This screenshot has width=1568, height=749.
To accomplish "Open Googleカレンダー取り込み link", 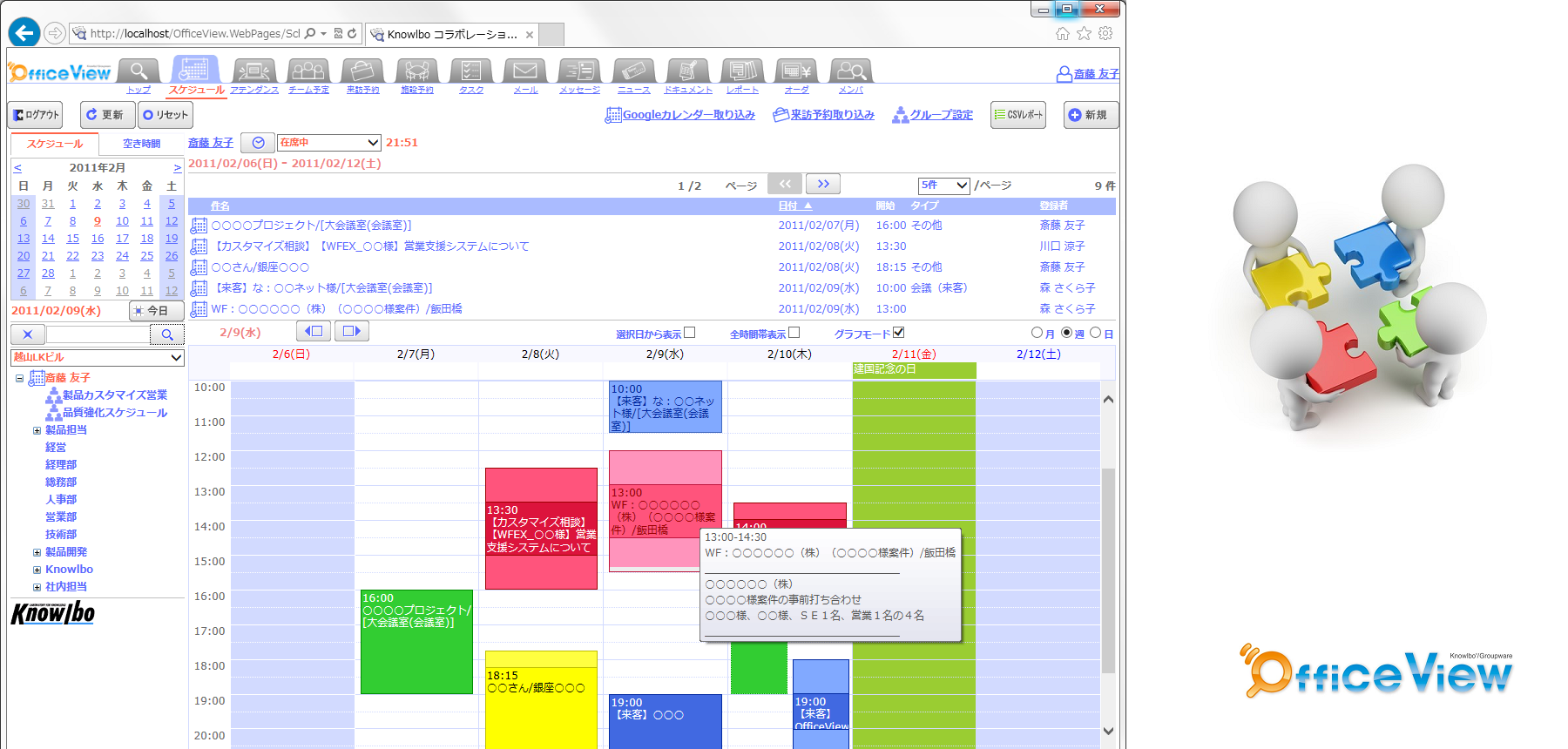I will [688, 115].
